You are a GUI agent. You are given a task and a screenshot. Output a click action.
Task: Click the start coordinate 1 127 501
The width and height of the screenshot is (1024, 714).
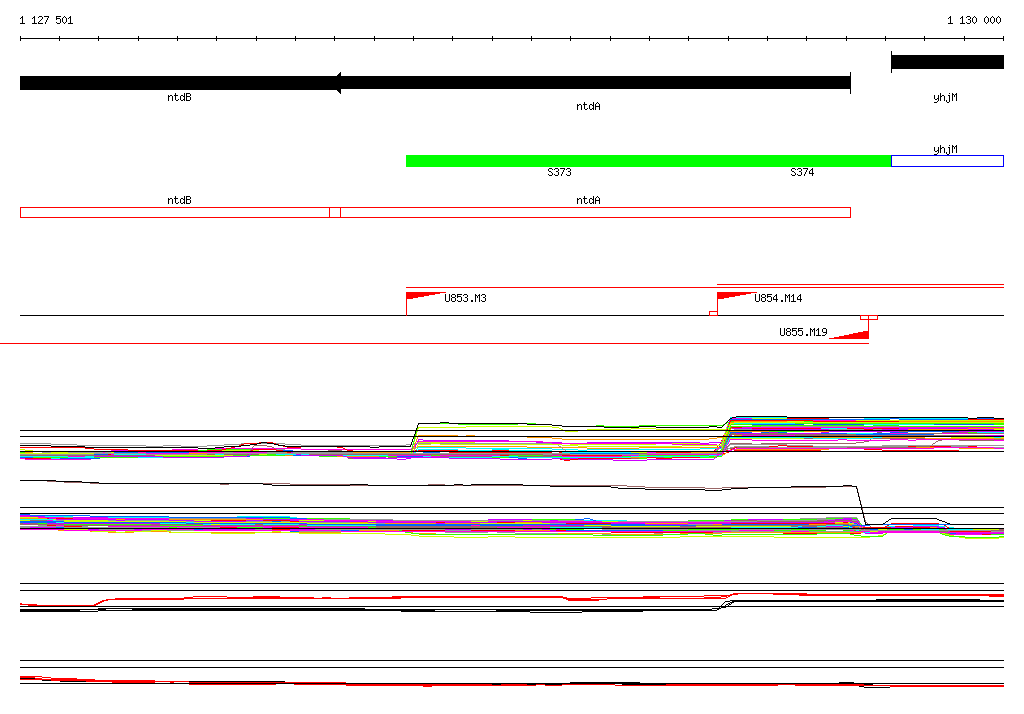click(x=46, y=20)
